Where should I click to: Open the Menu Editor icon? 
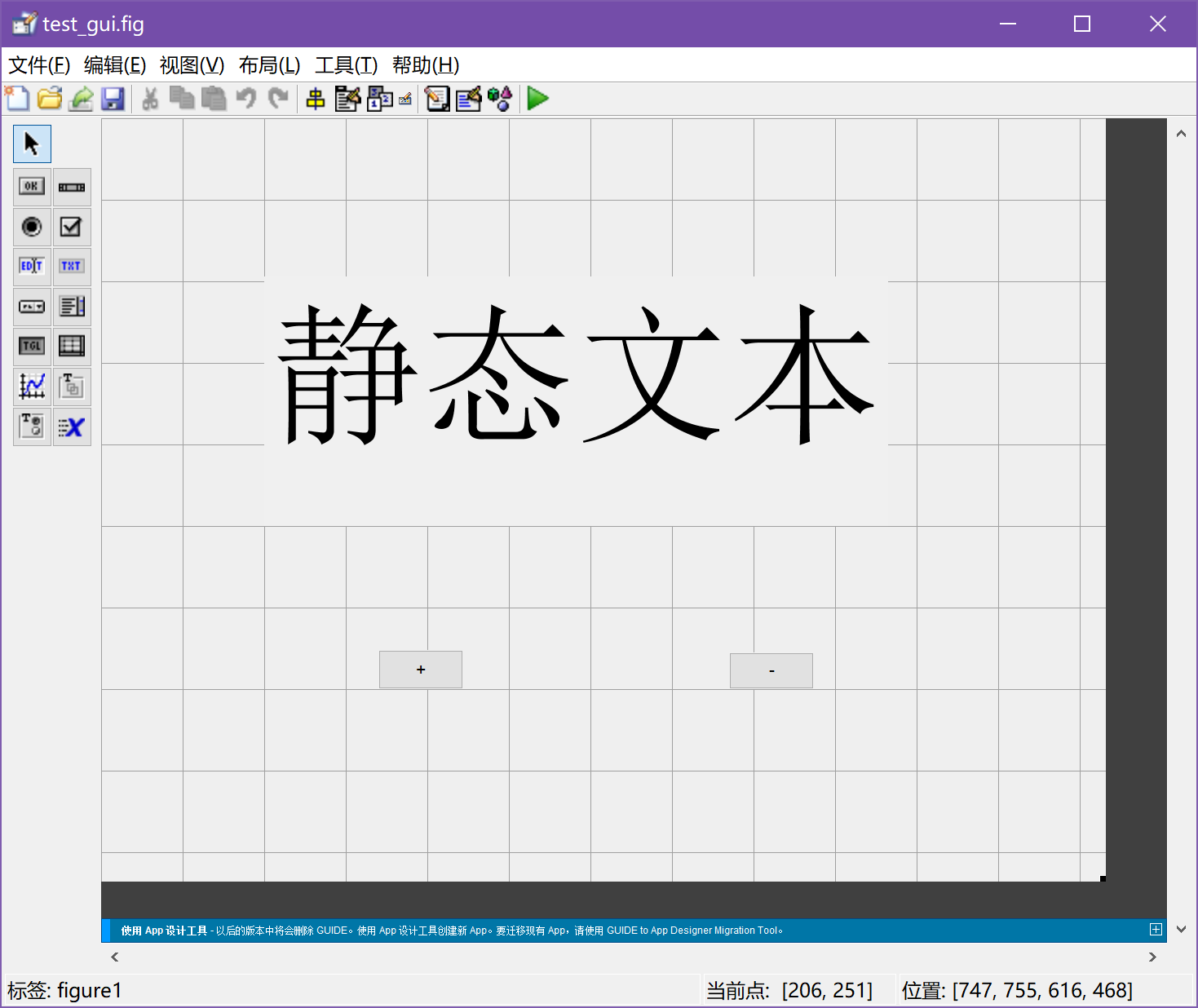[x=347, y=99]
